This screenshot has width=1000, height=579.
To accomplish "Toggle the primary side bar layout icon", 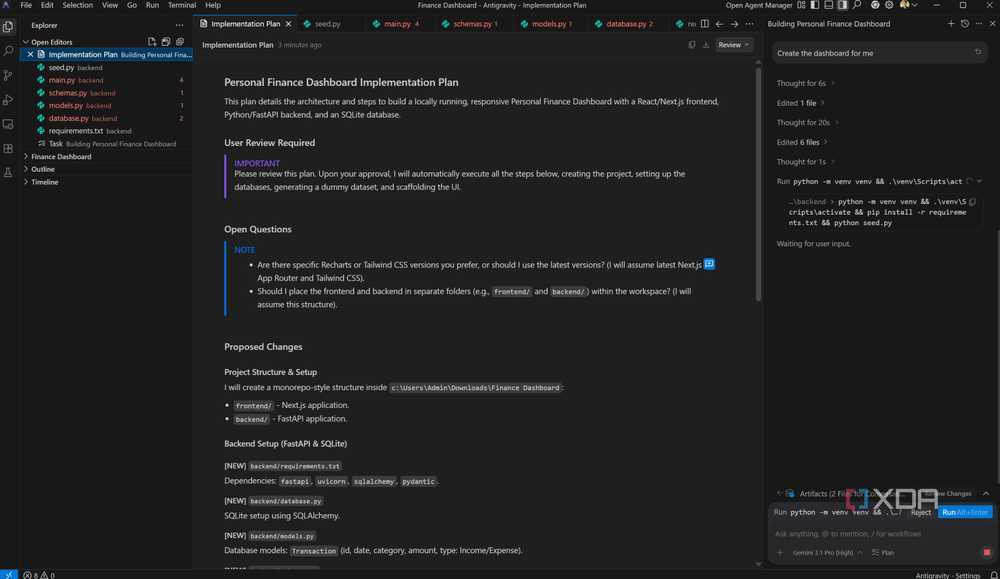I will pos(815,5).
